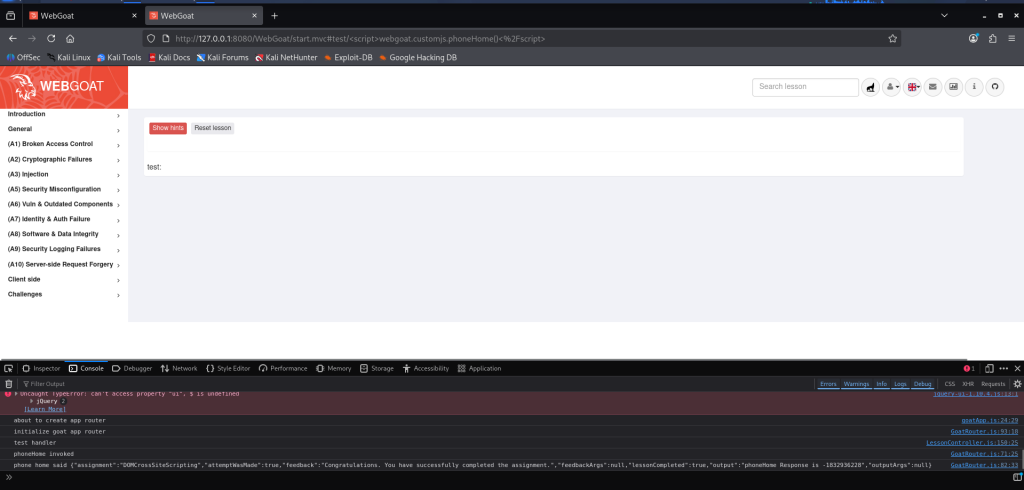Toggle the Info console filter
This screenshot has height=490, width=1024.
(x=882, y=384)
